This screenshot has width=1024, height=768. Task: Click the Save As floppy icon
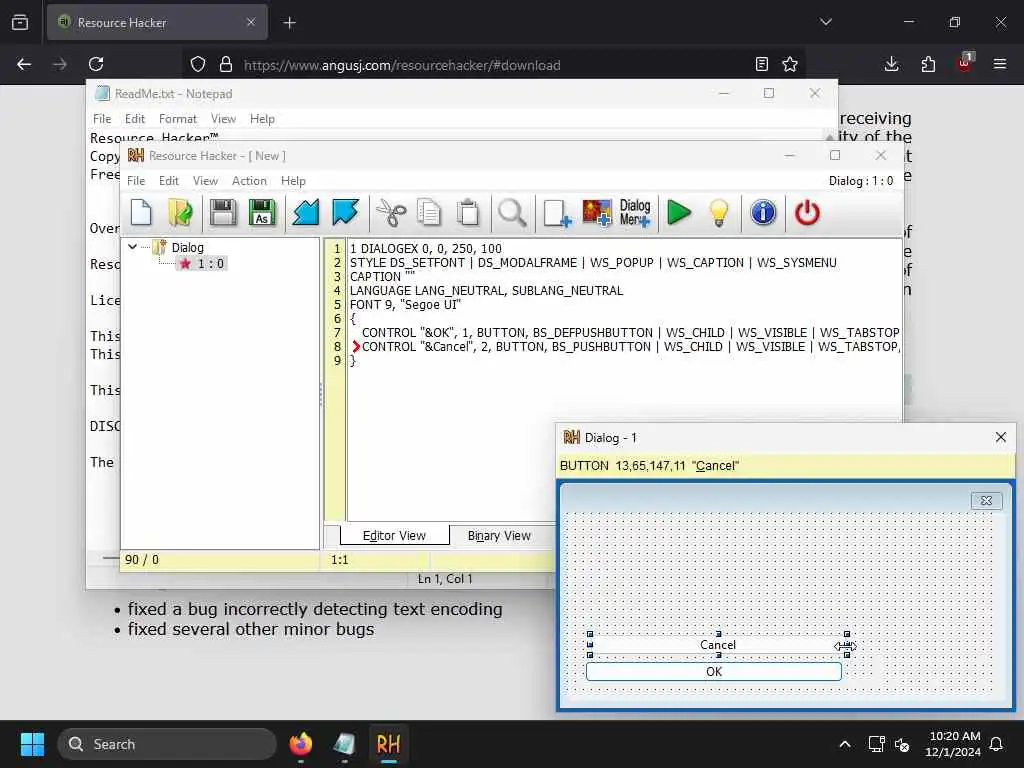coord(262,213)
